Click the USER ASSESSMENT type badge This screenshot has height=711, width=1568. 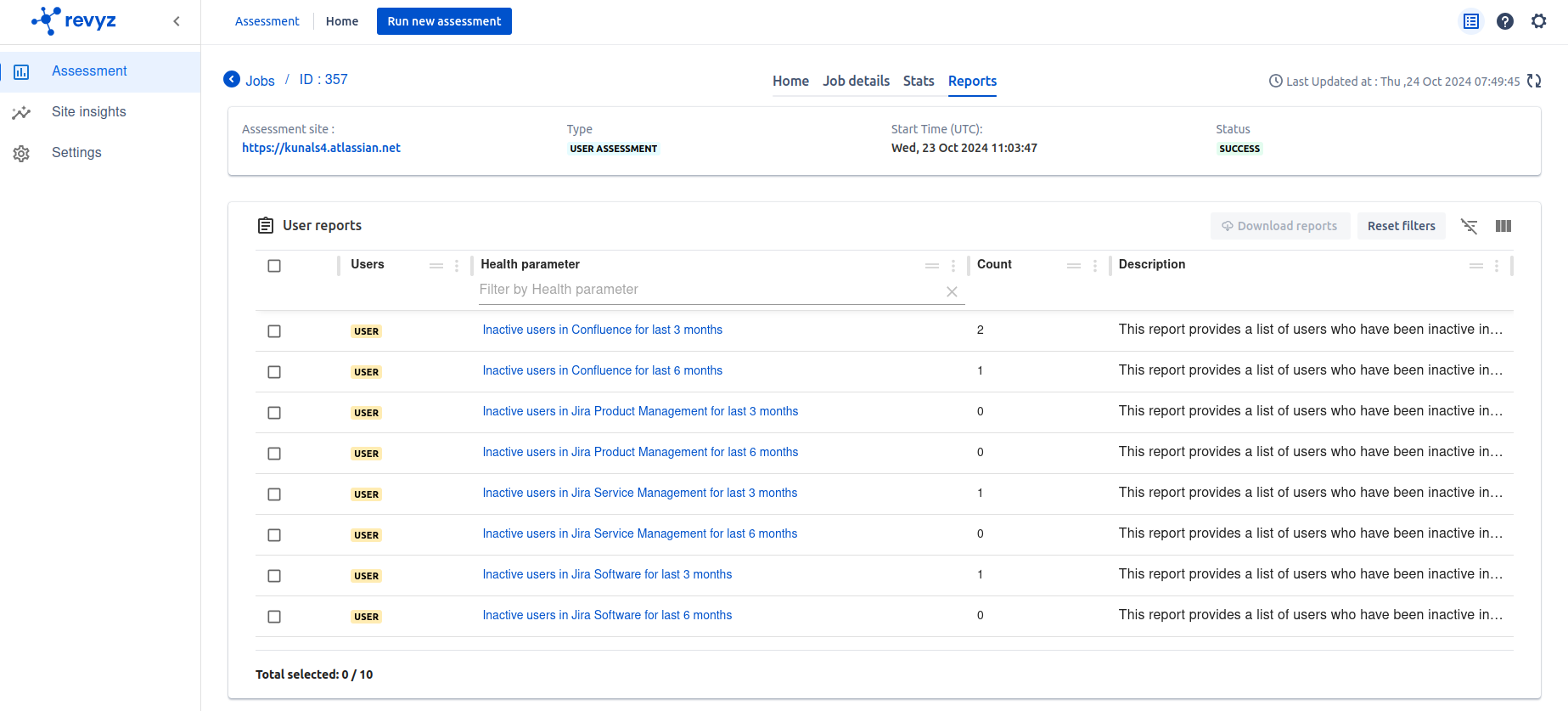coord(614,149)
